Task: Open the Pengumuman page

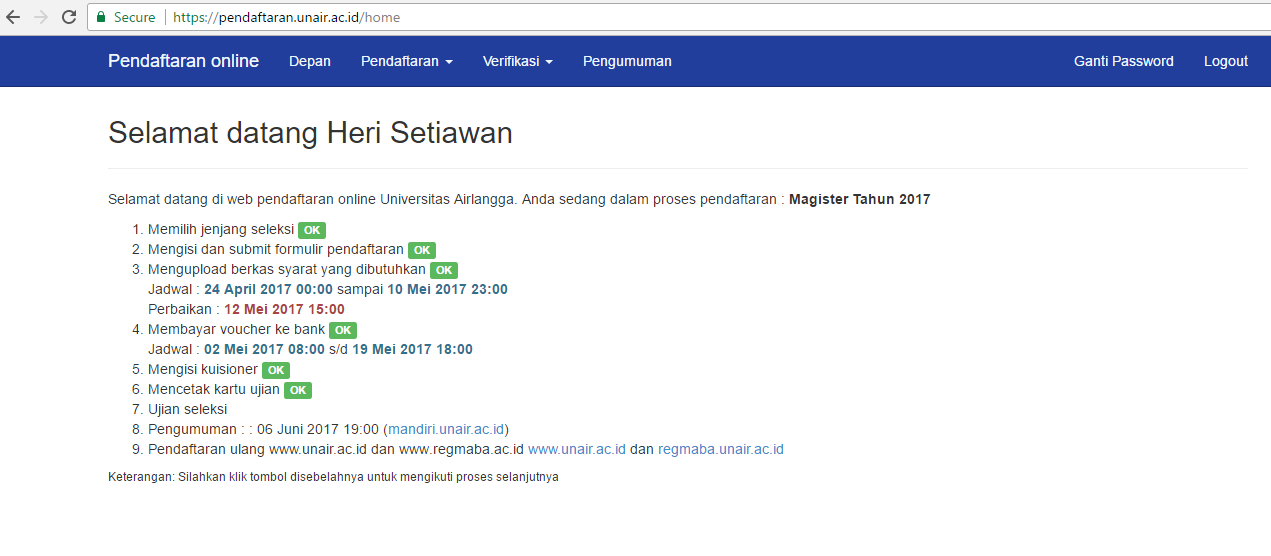Action: (x=627, y=61)
